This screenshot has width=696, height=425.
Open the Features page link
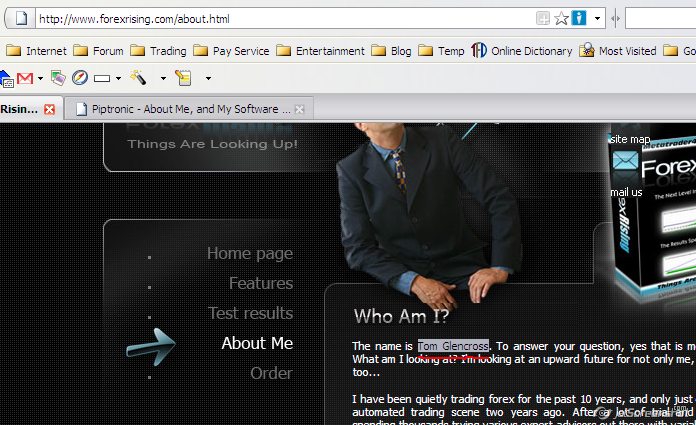point(261,283)
